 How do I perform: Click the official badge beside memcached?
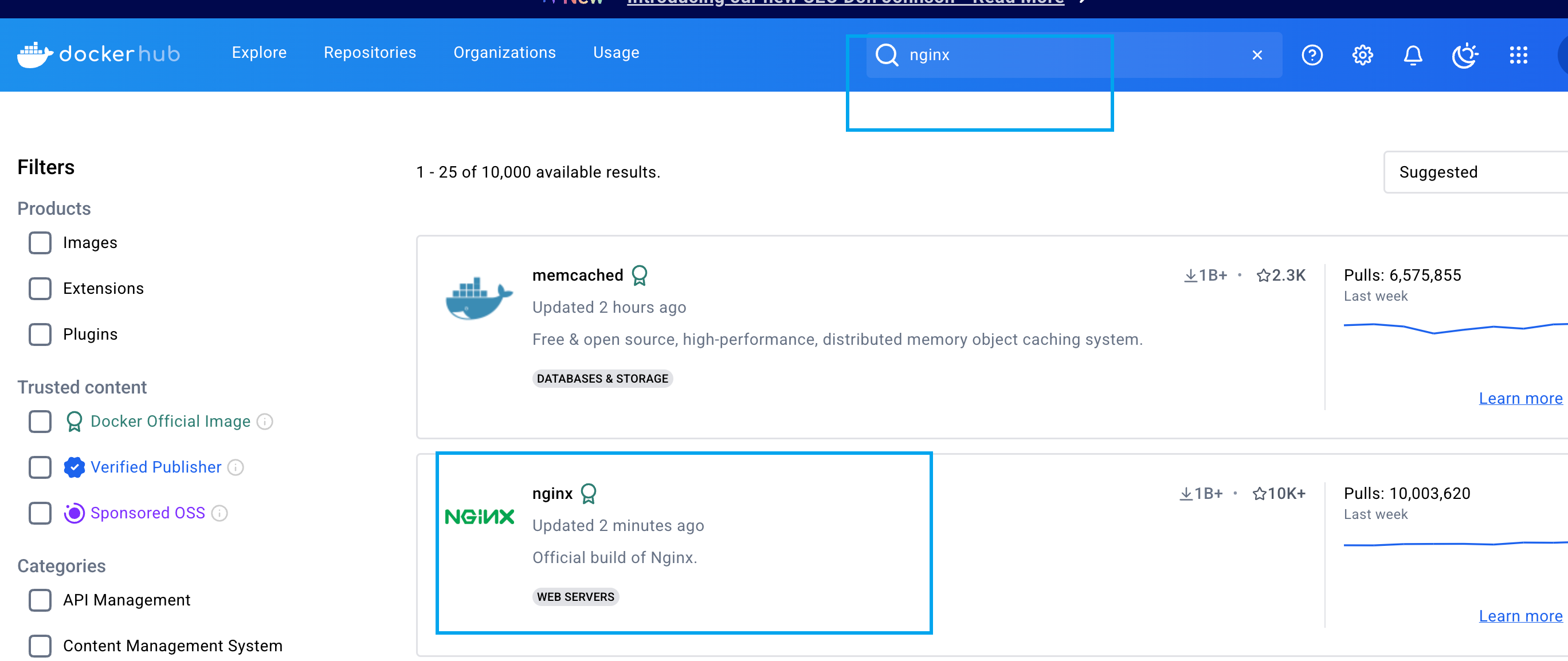(639, 276)
